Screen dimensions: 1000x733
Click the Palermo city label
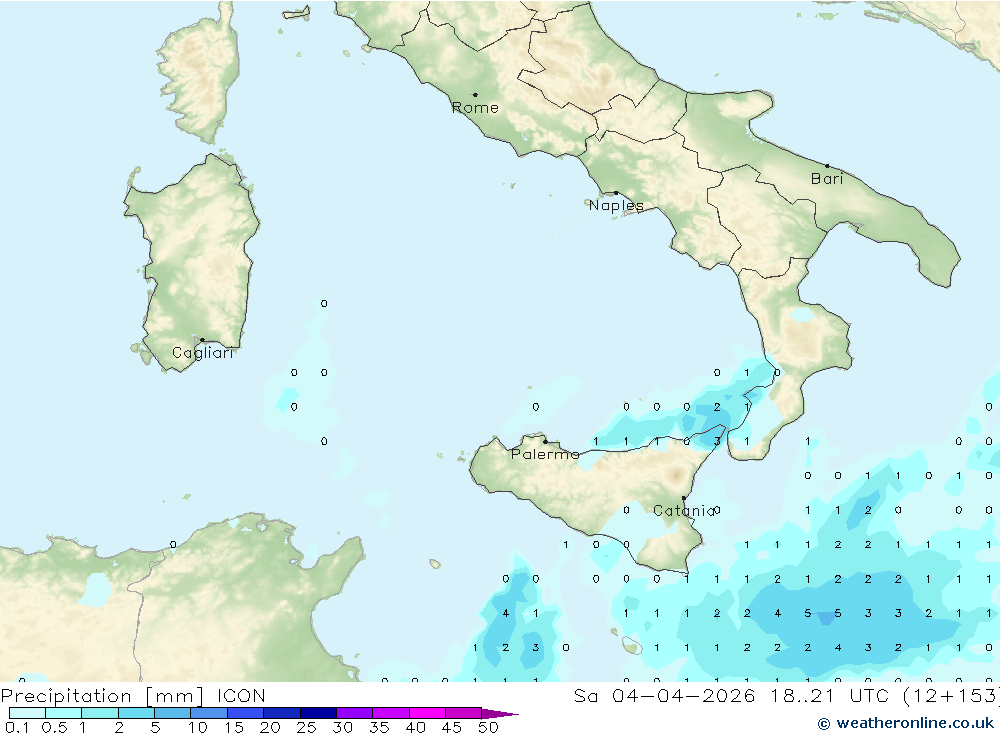[545, 454]
